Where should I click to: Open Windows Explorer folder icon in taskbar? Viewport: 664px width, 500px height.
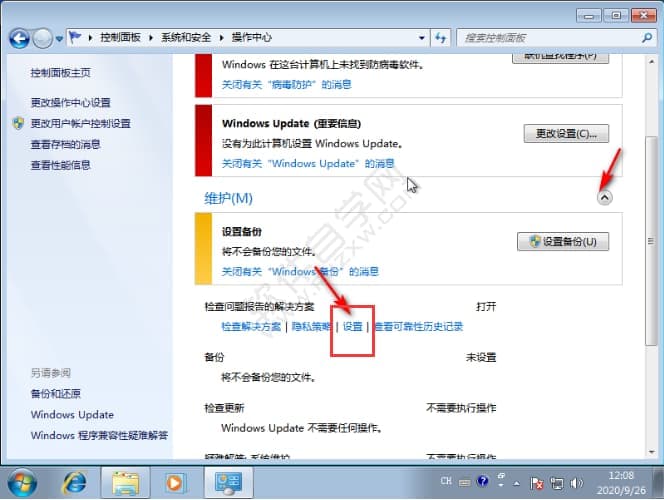coord(126,483)
